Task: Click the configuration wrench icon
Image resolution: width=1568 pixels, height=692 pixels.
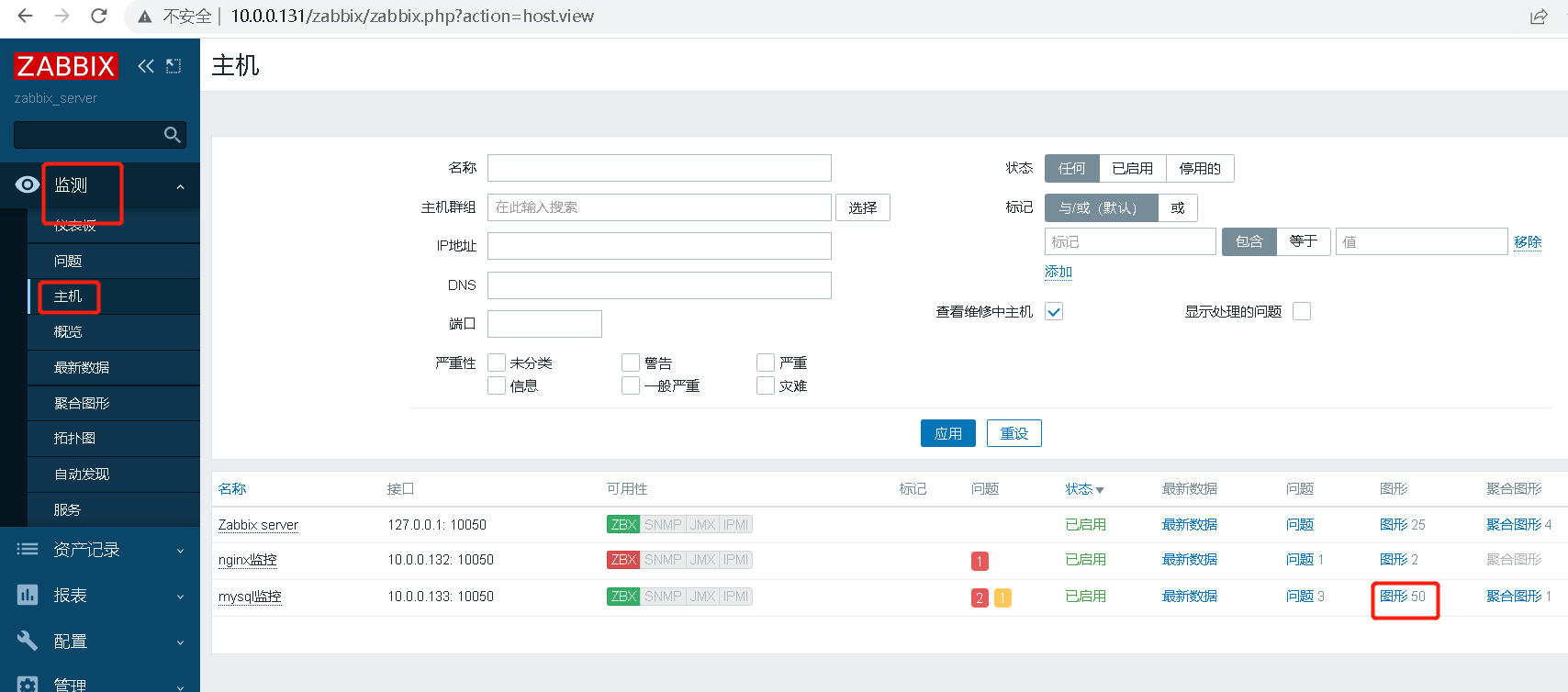Action: (28, 641)
